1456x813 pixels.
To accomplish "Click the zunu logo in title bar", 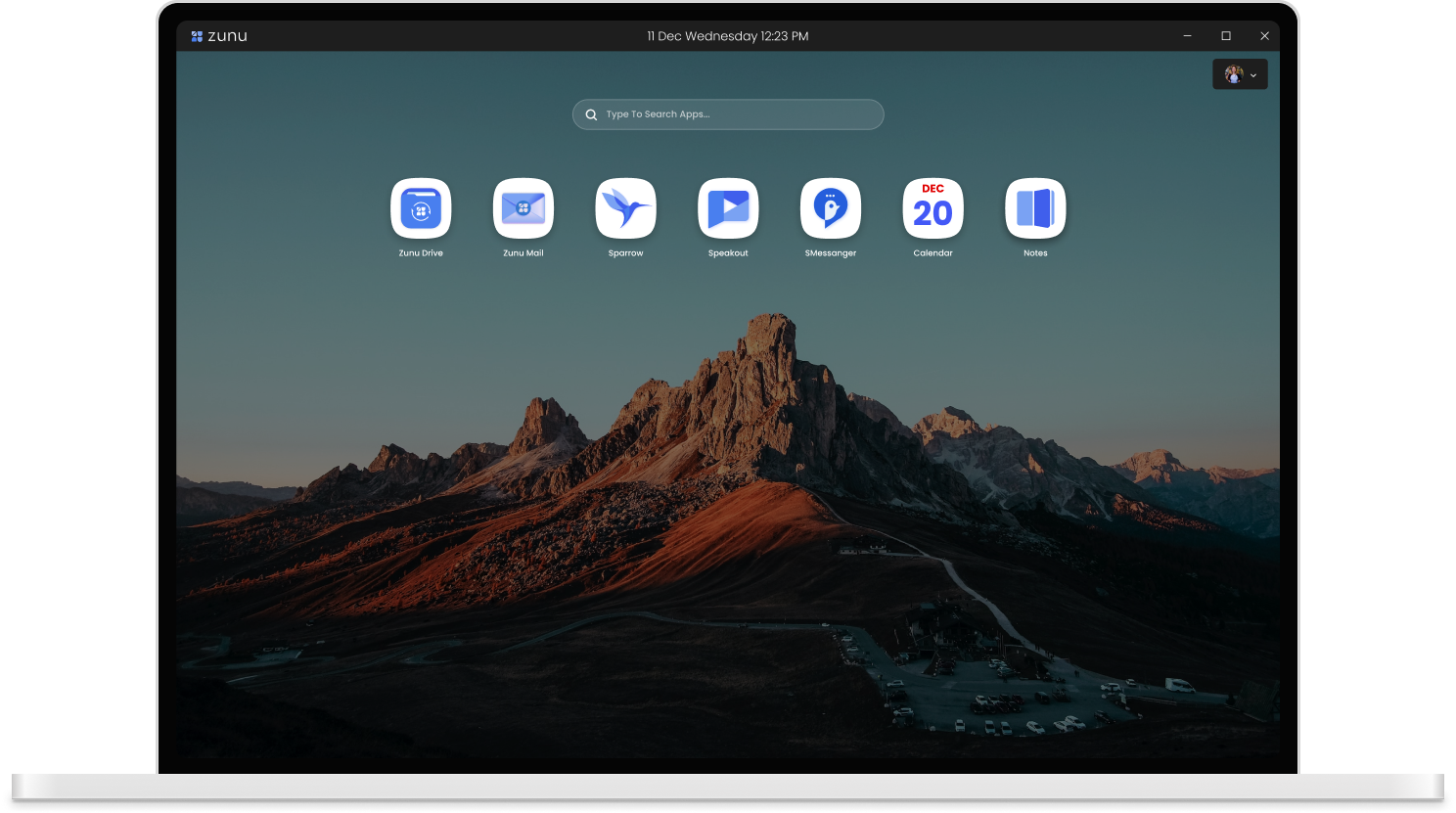I will click(219, 36).
